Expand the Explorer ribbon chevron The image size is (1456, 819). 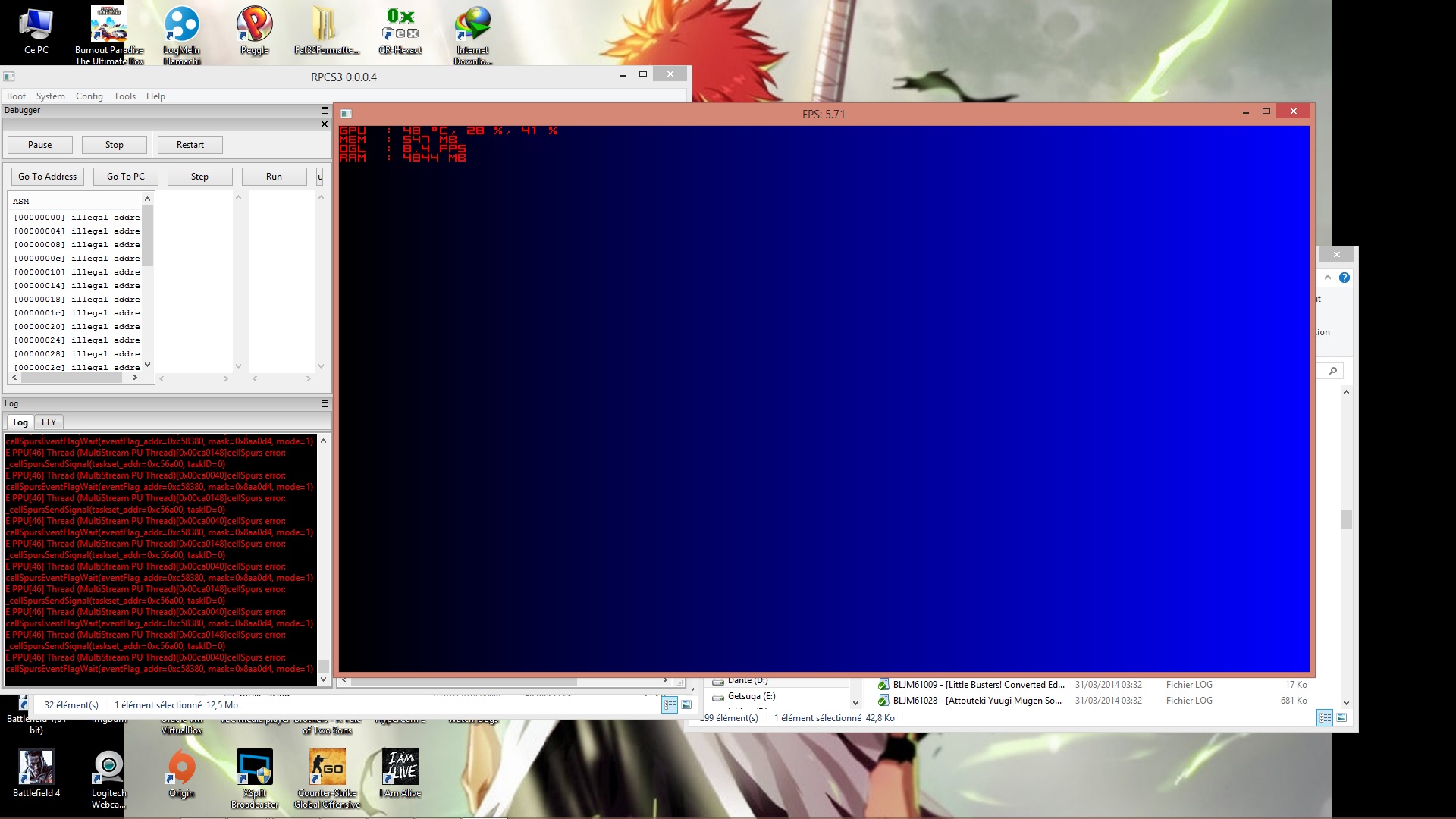click(x=1327, y=278)
